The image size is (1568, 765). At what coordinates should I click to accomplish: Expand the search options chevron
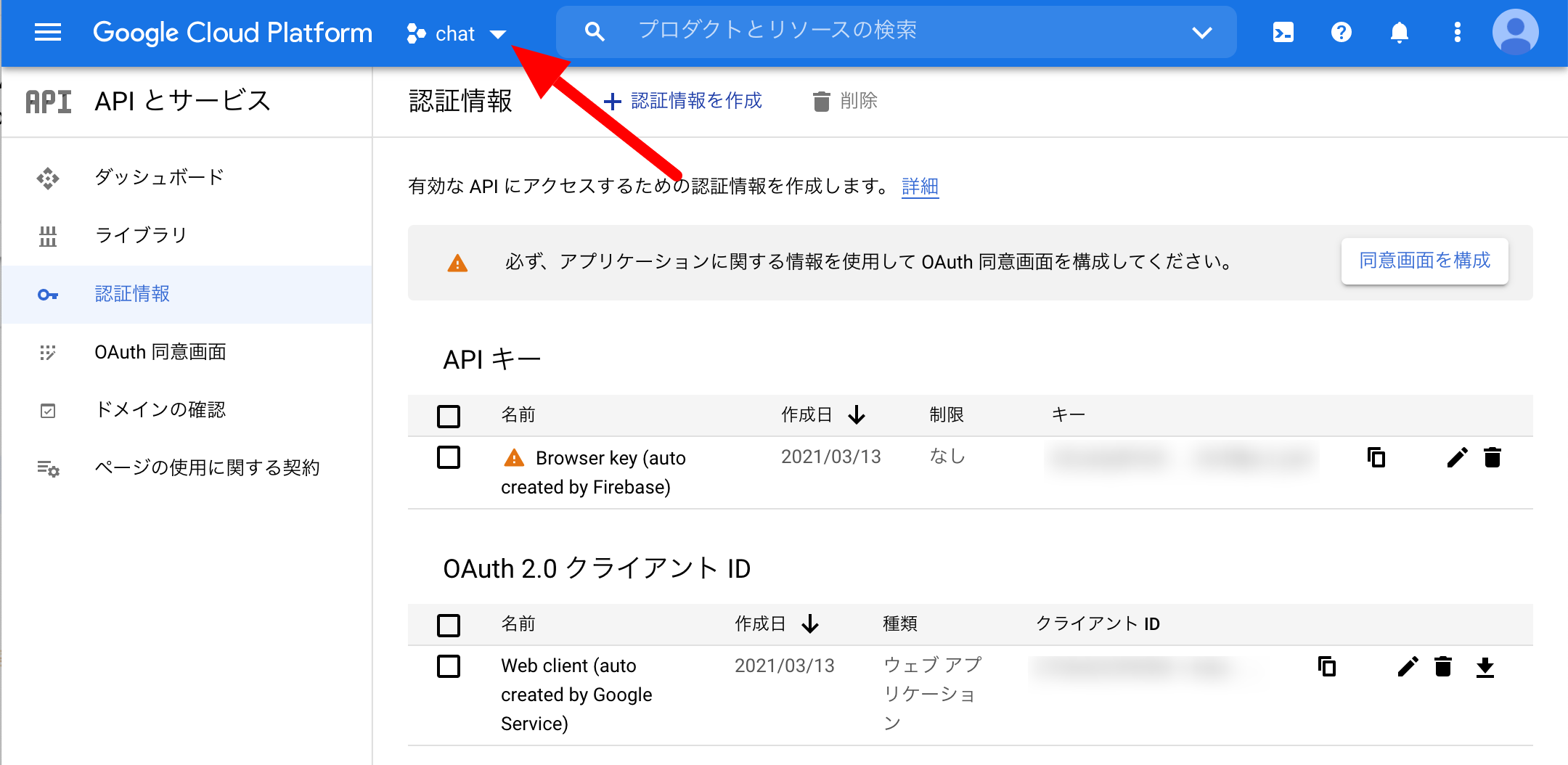tap(1203, 32)
